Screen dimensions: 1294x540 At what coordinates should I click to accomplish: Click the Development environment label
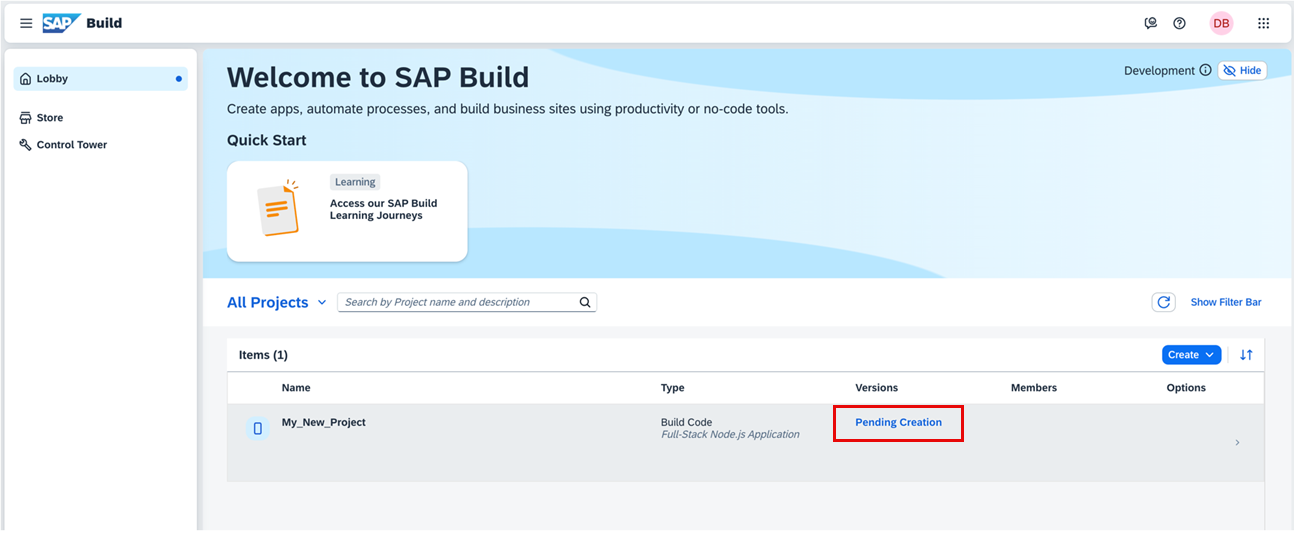tap(1159, 71)
